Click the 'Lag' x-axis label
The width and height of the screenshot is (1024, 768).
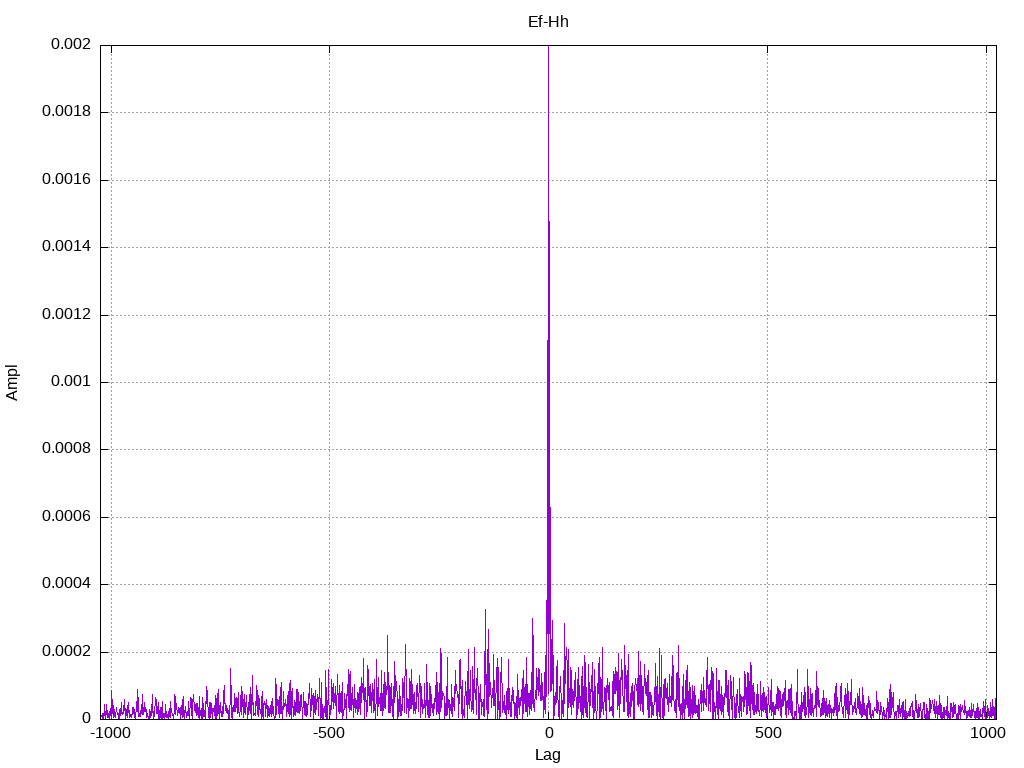click(548, 755)
